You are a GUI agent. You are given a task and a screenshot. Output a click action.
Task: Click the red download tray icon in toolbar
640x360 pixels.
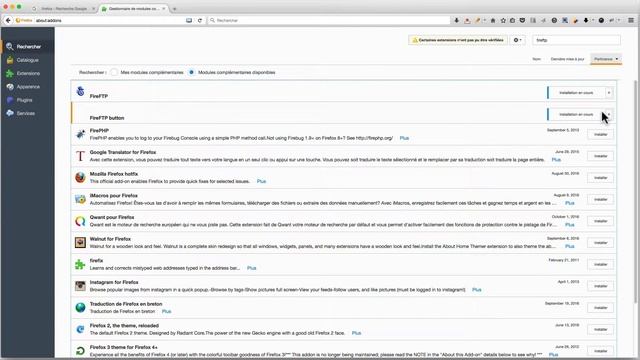coord(467,20)
